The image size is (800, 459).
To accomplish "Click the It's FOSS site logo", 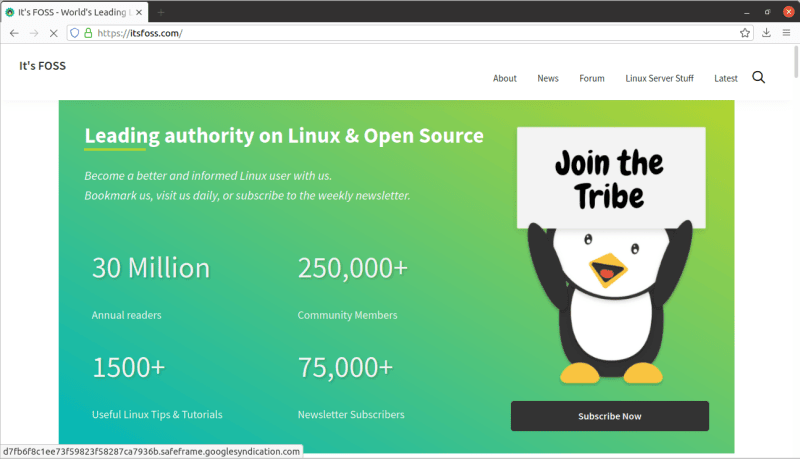I will tap(42, 66).
